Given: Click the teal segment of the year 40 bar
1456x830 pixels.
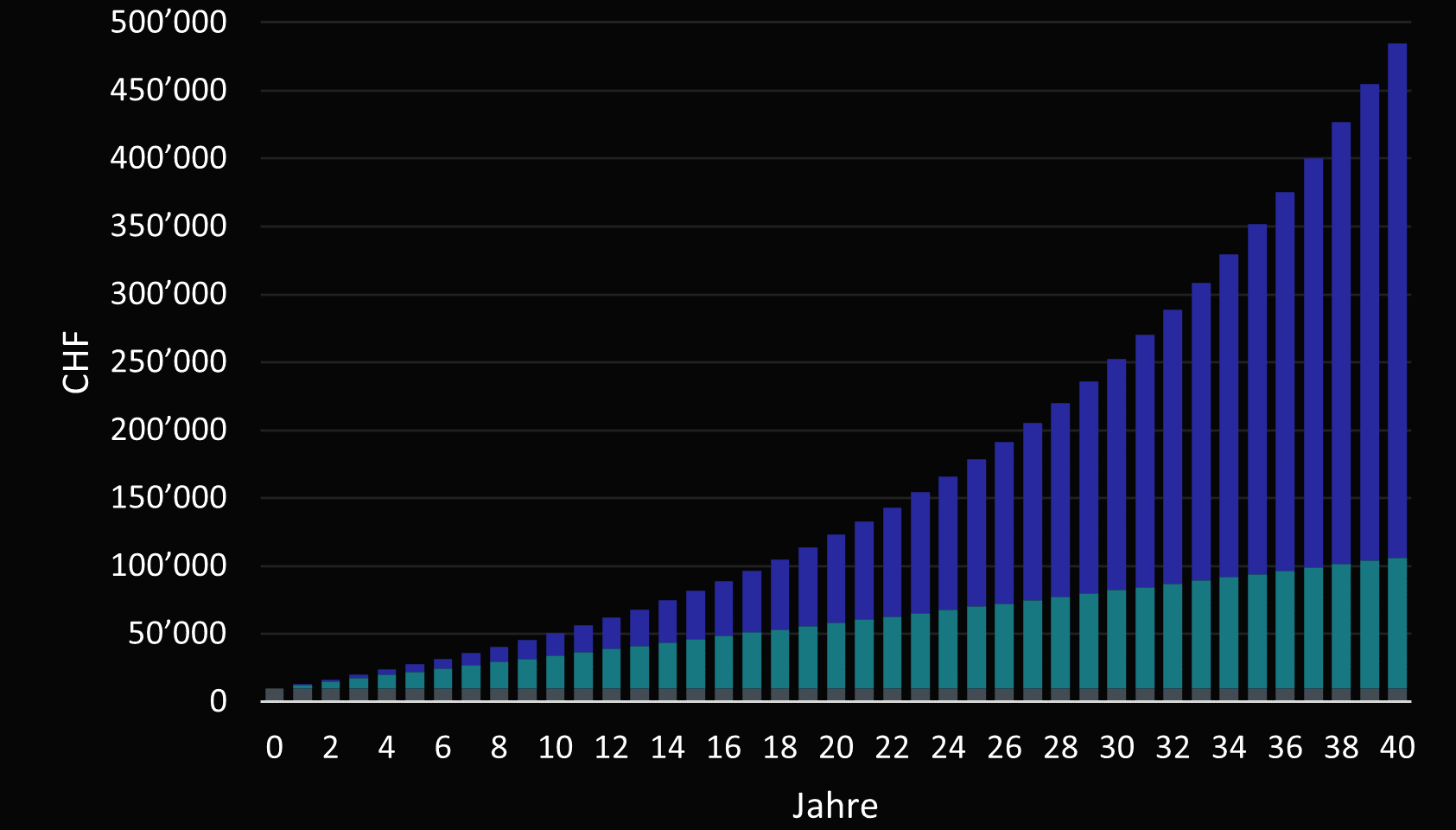Looking at the screenshot, I should (x=1396, y=622).
